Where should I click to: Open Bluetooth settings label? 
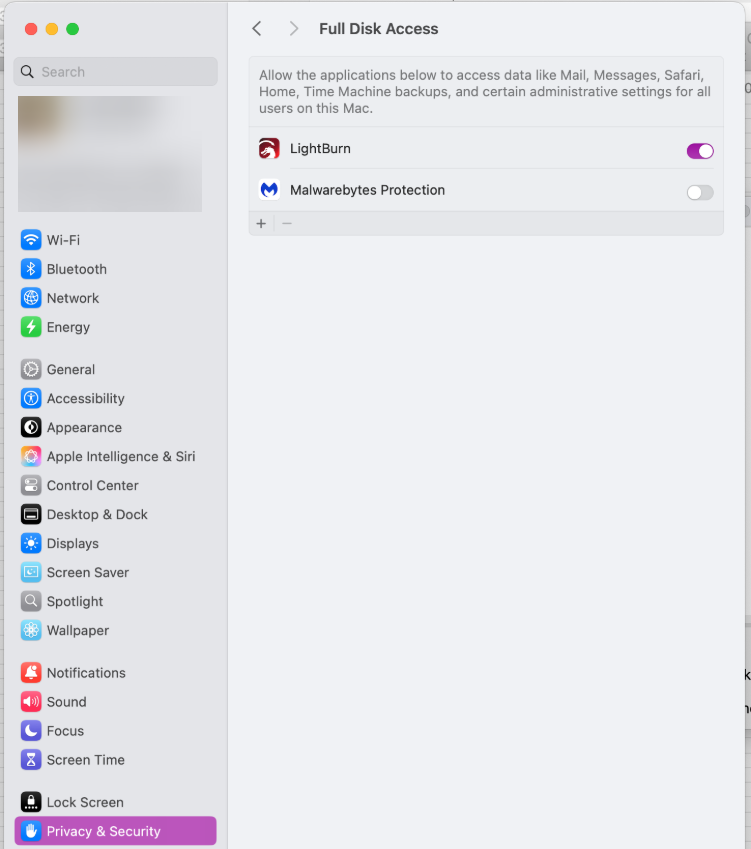(x=77, y=269)
